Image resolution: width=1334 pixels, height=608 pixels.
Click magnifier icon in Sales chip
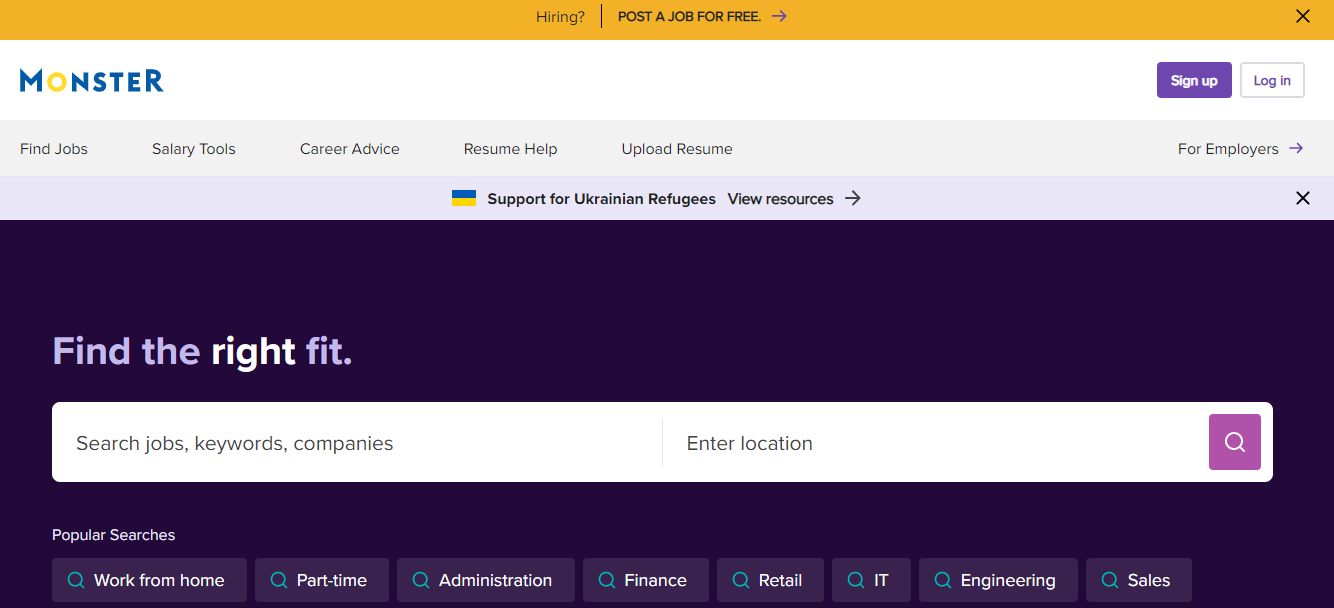click(1109, 580)
